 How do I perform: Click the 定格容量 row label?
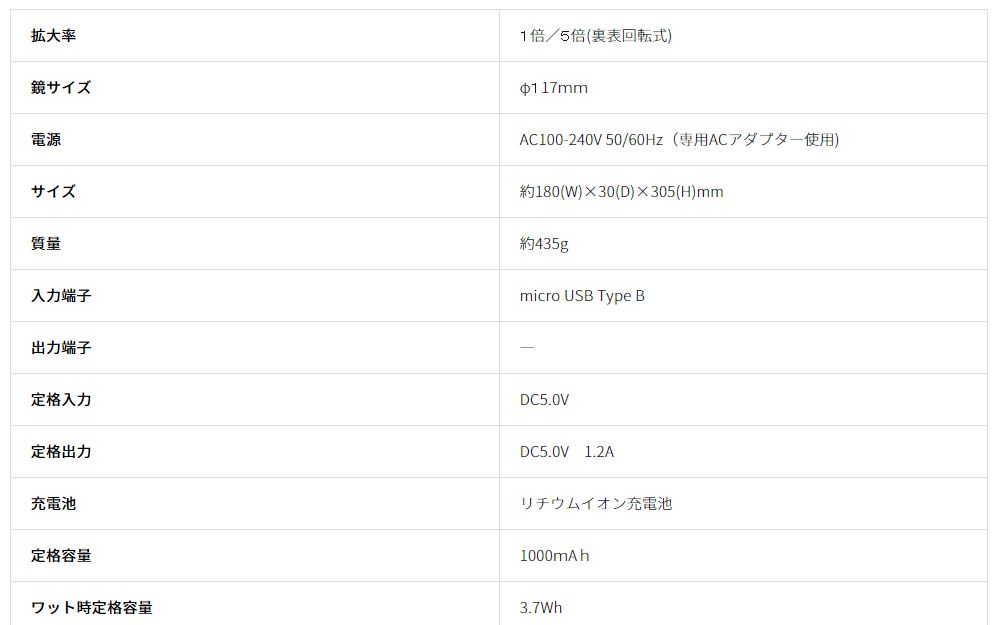(61, 556)
